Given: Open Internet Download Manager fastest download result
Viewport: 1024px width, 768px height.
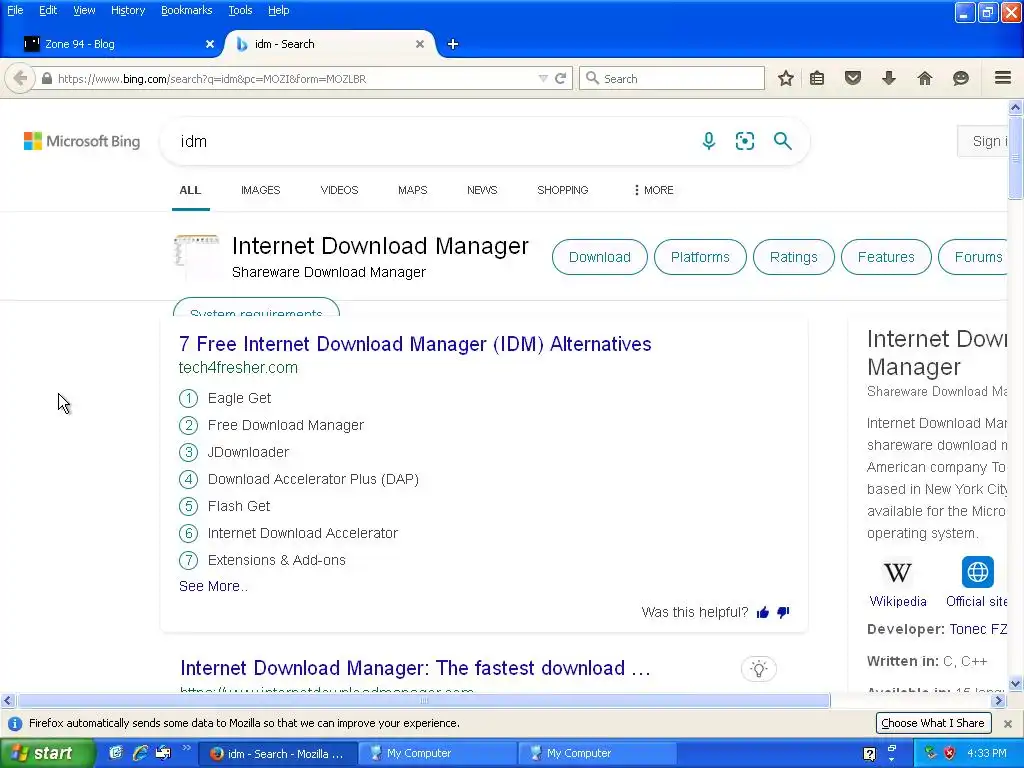Looking at the screenshot, I should pyautogui.click(x=415, y=668).
